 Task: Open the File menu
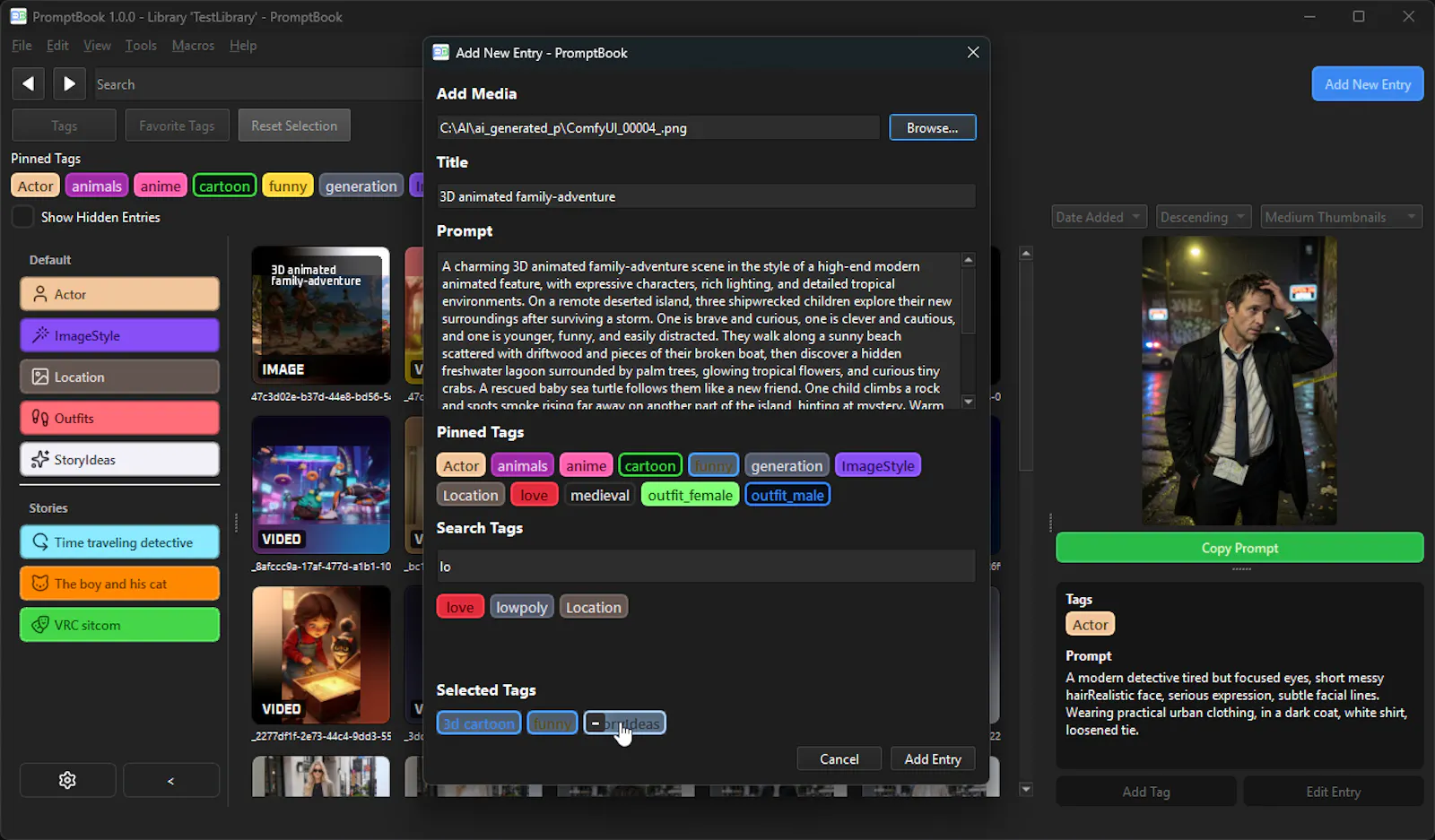[x=22, y=46]
